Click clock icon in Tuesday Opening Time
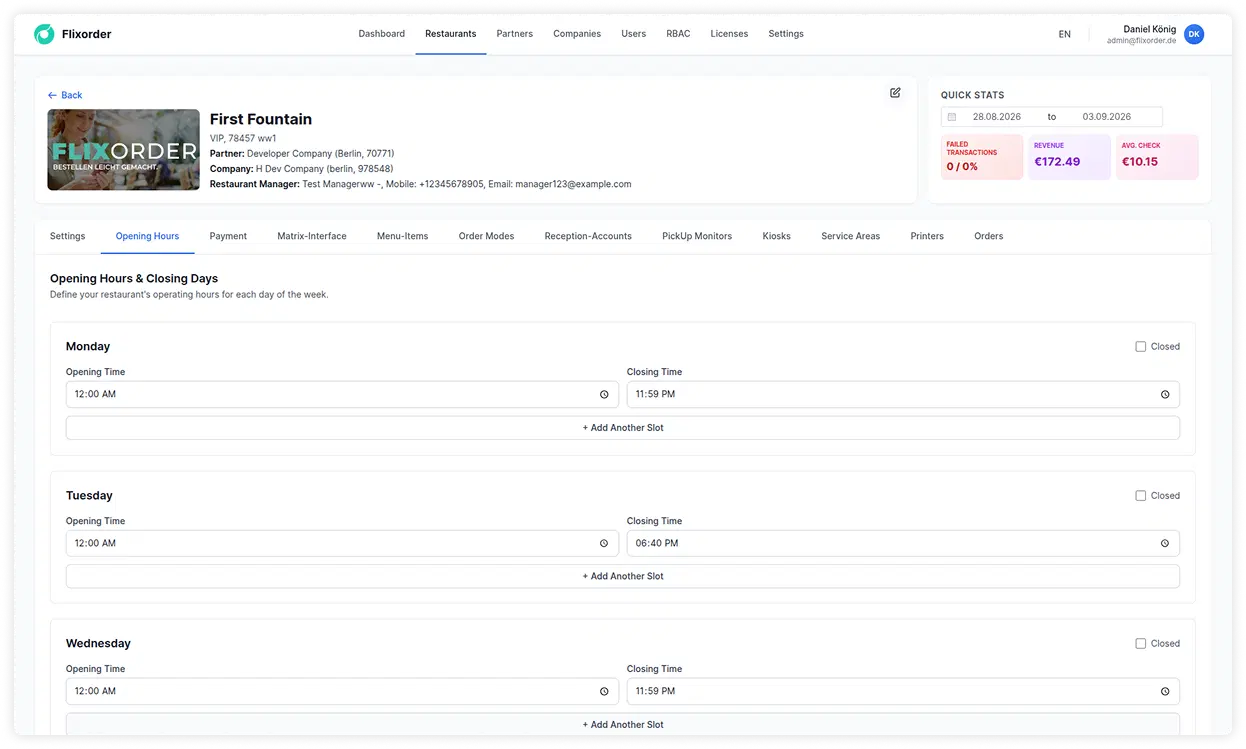 (604, 544)
